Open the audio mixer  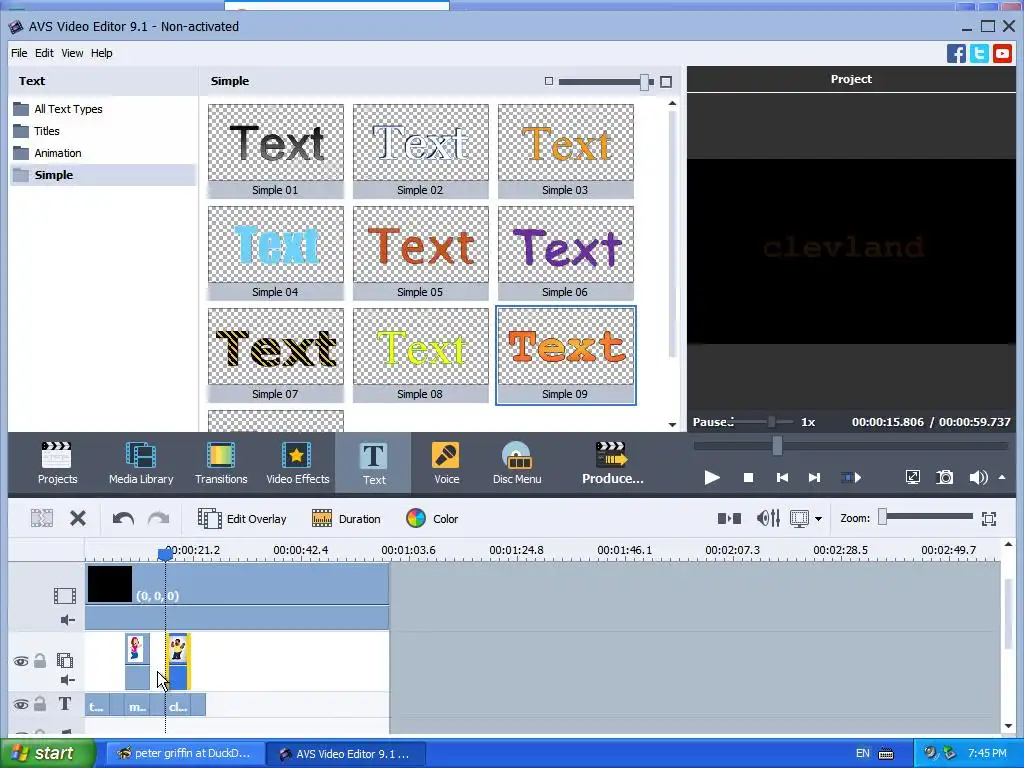(x=768, y=519)
